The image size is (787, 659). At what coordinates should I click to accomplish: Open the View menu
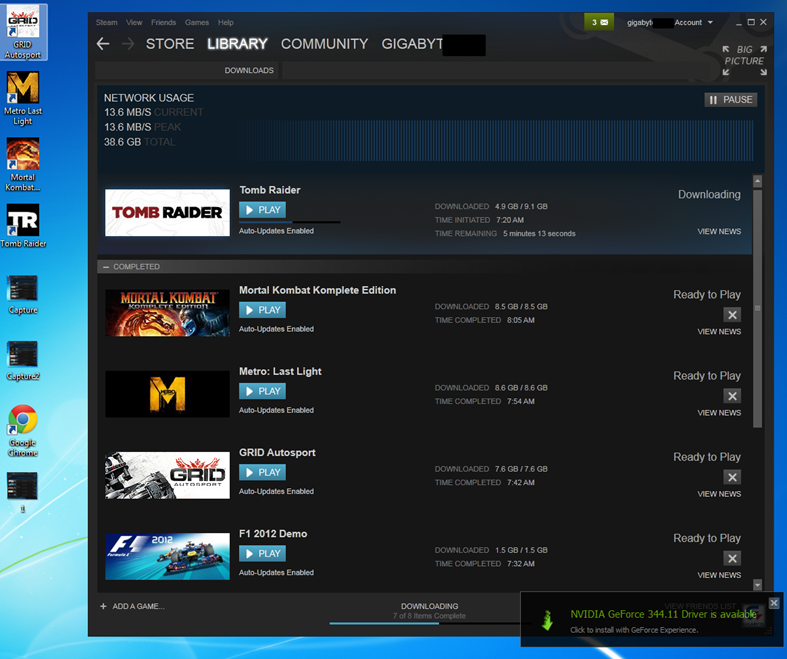[134, 23]
